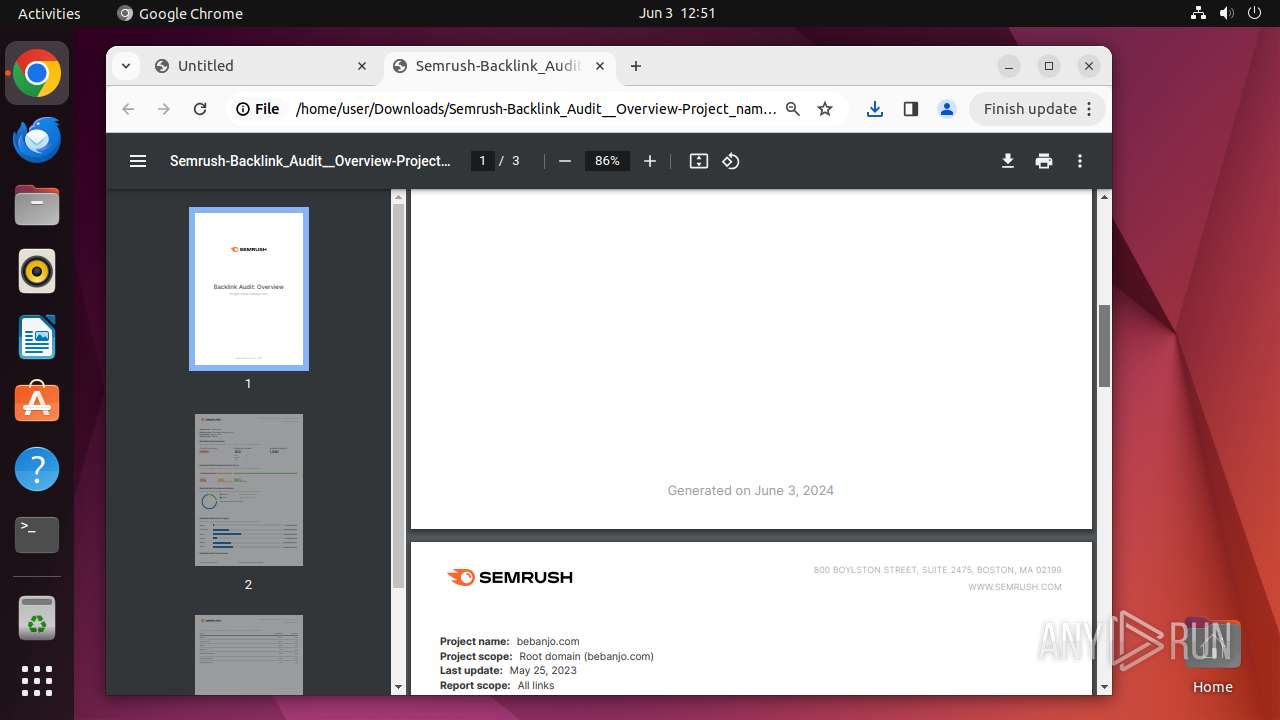The width and height of the screenshot is (1280, 720).
Task: Click the page count number 3
Action: [516, 161]
